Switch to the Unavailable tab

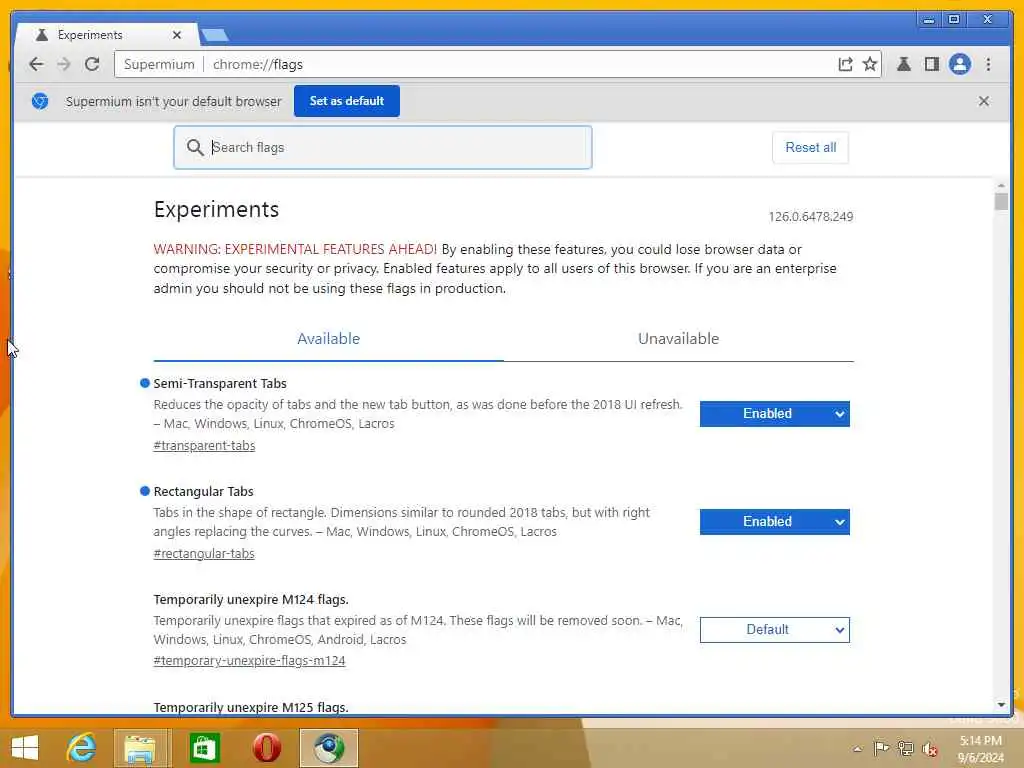coord(679,339)
